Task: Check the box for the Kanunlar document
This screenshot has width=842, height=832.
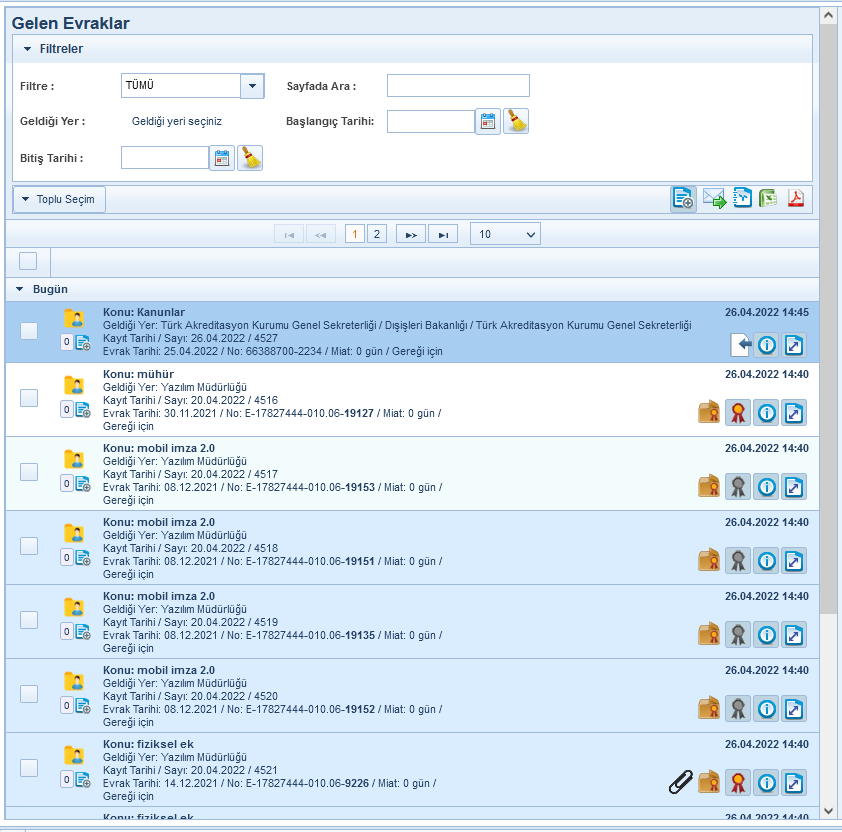Action: tap(29, 331)
